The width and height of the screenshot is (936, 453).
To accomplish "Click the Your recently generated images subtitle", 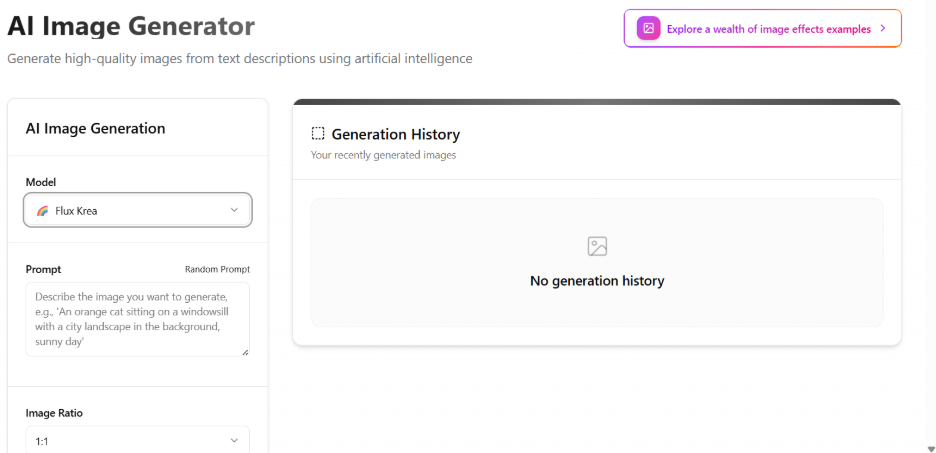I will point(383,155).
